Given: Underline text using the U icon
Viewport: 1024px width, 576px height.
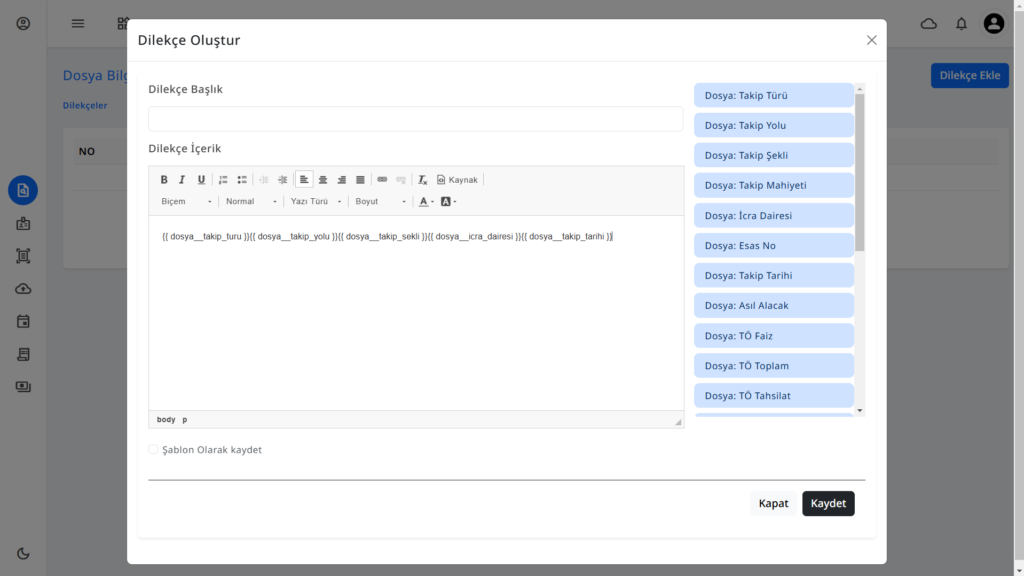Looking at the screenshot, I should (x=201, y=180).
